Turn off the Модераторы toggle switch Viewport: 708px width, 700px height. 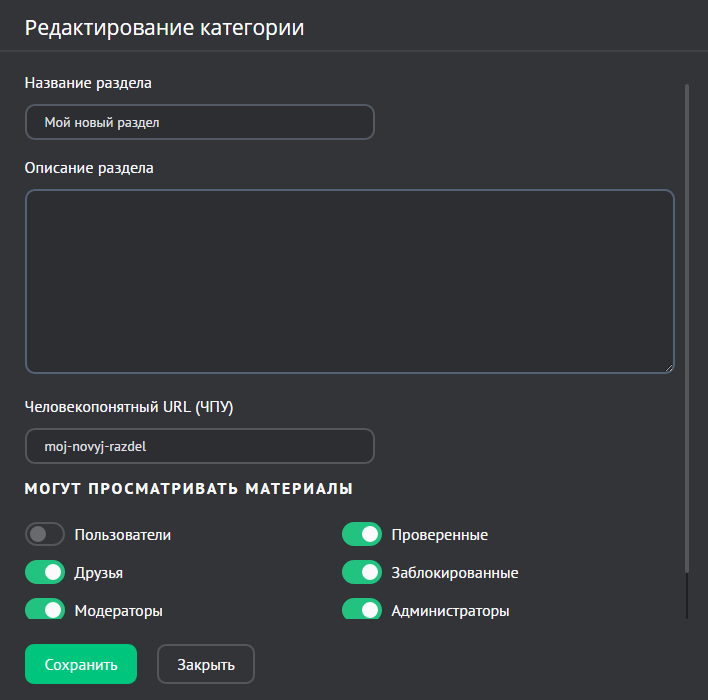point(45,609)
